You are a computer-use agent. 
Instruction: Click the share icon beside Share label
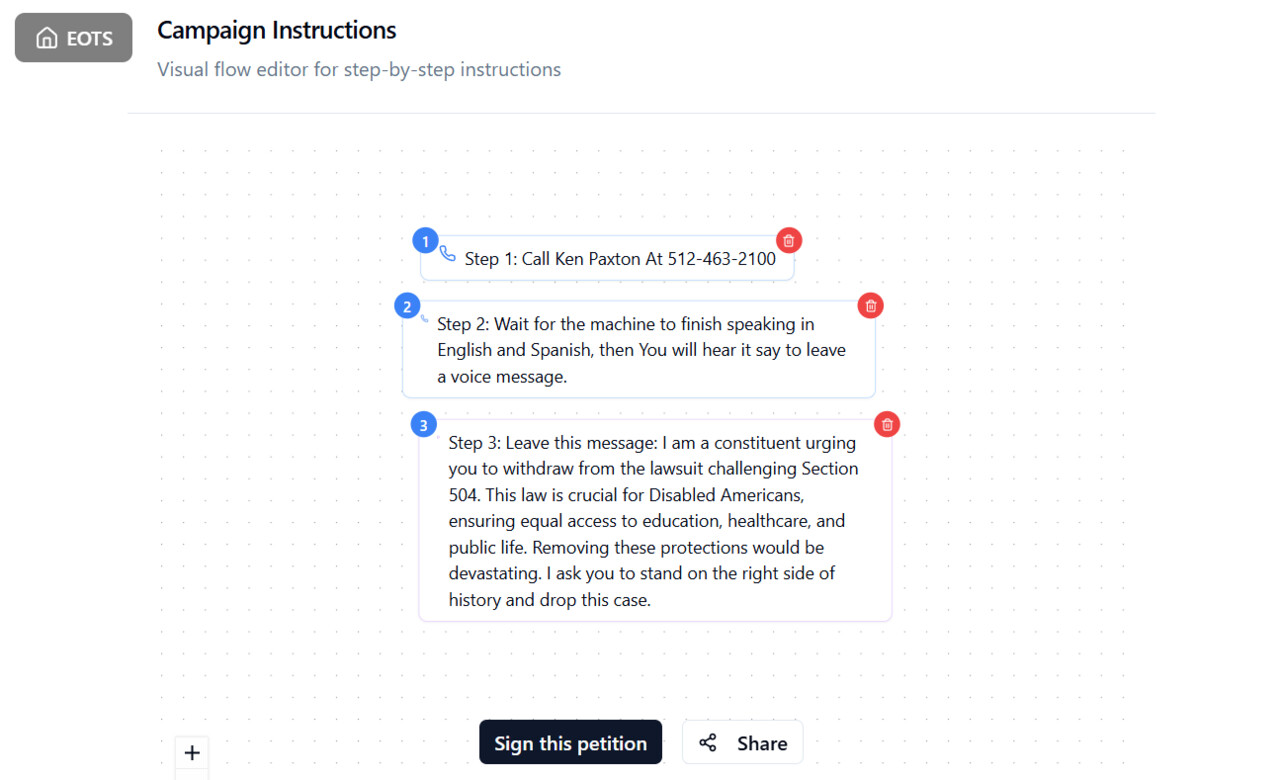click(x=708, y=743)
